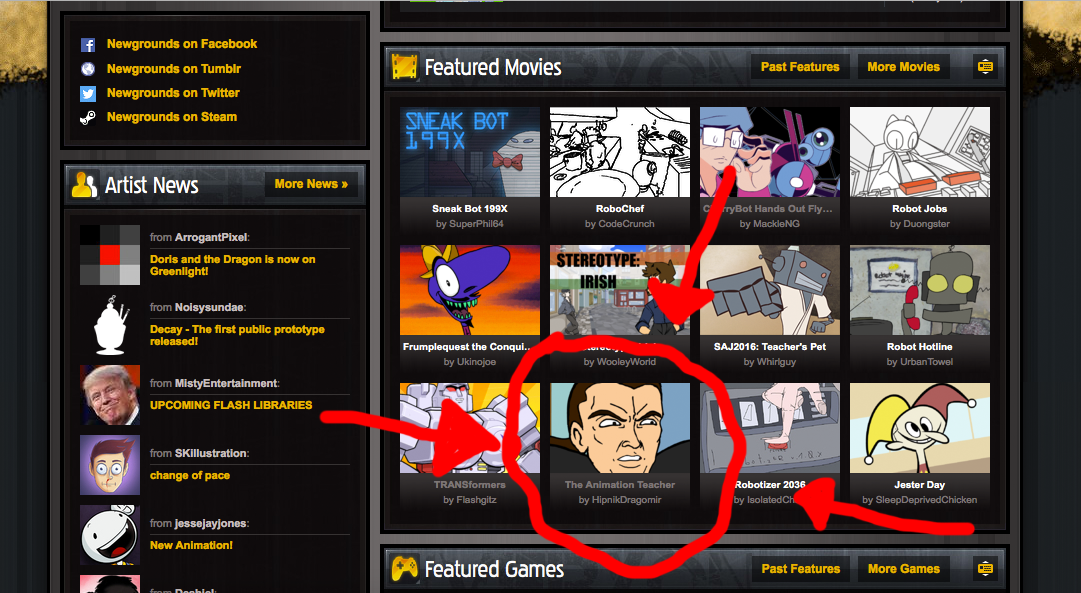Visit author MackleNG's profile link
Viewport: 1081px width, 593px height.
click(x=776, y=224)
